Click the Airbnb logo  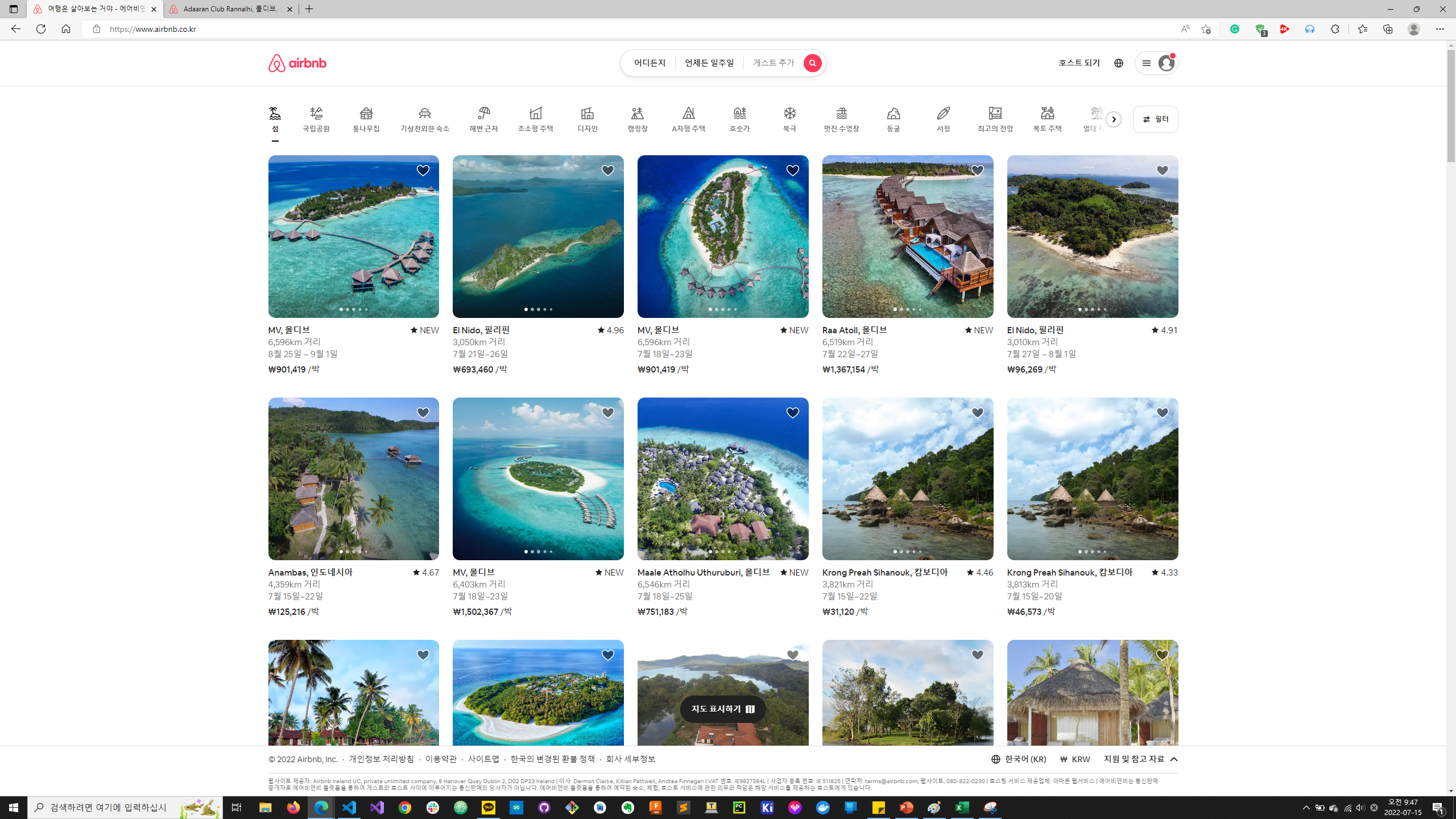[297, 63]
